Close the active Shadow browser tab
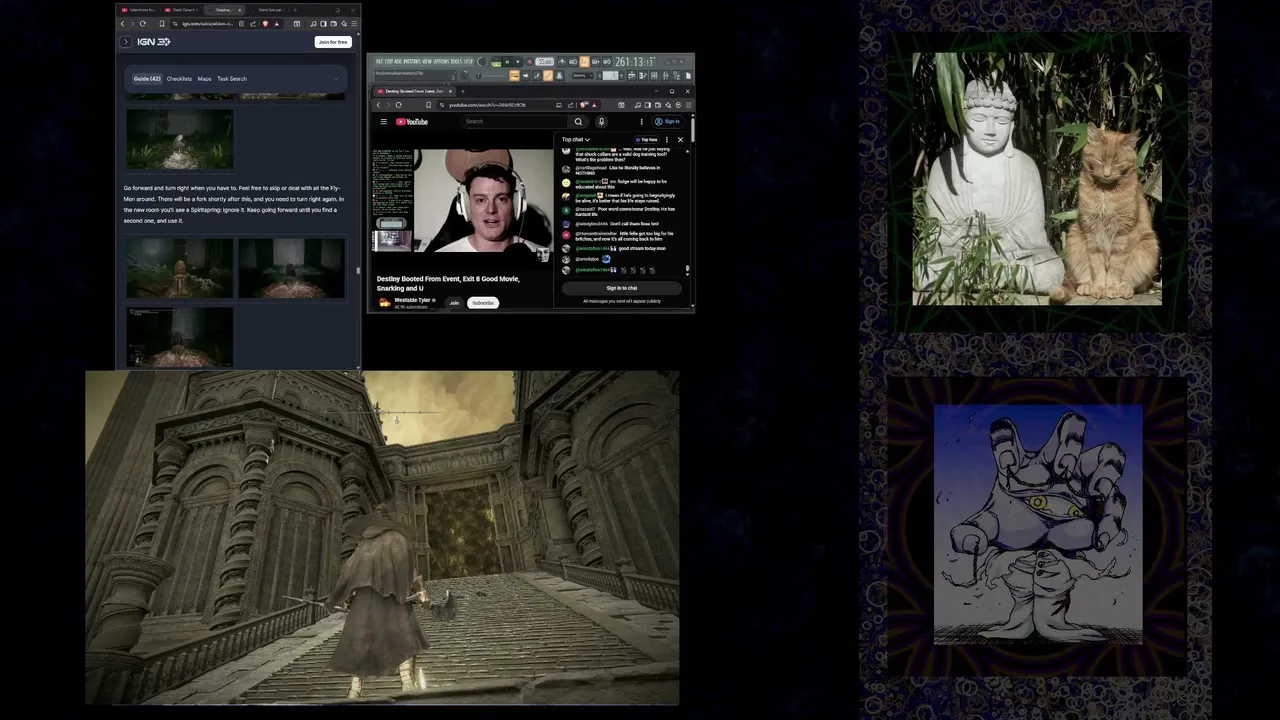Image resolution: width=1280 pixels, height=720 pixels. [x=240, y=10]
